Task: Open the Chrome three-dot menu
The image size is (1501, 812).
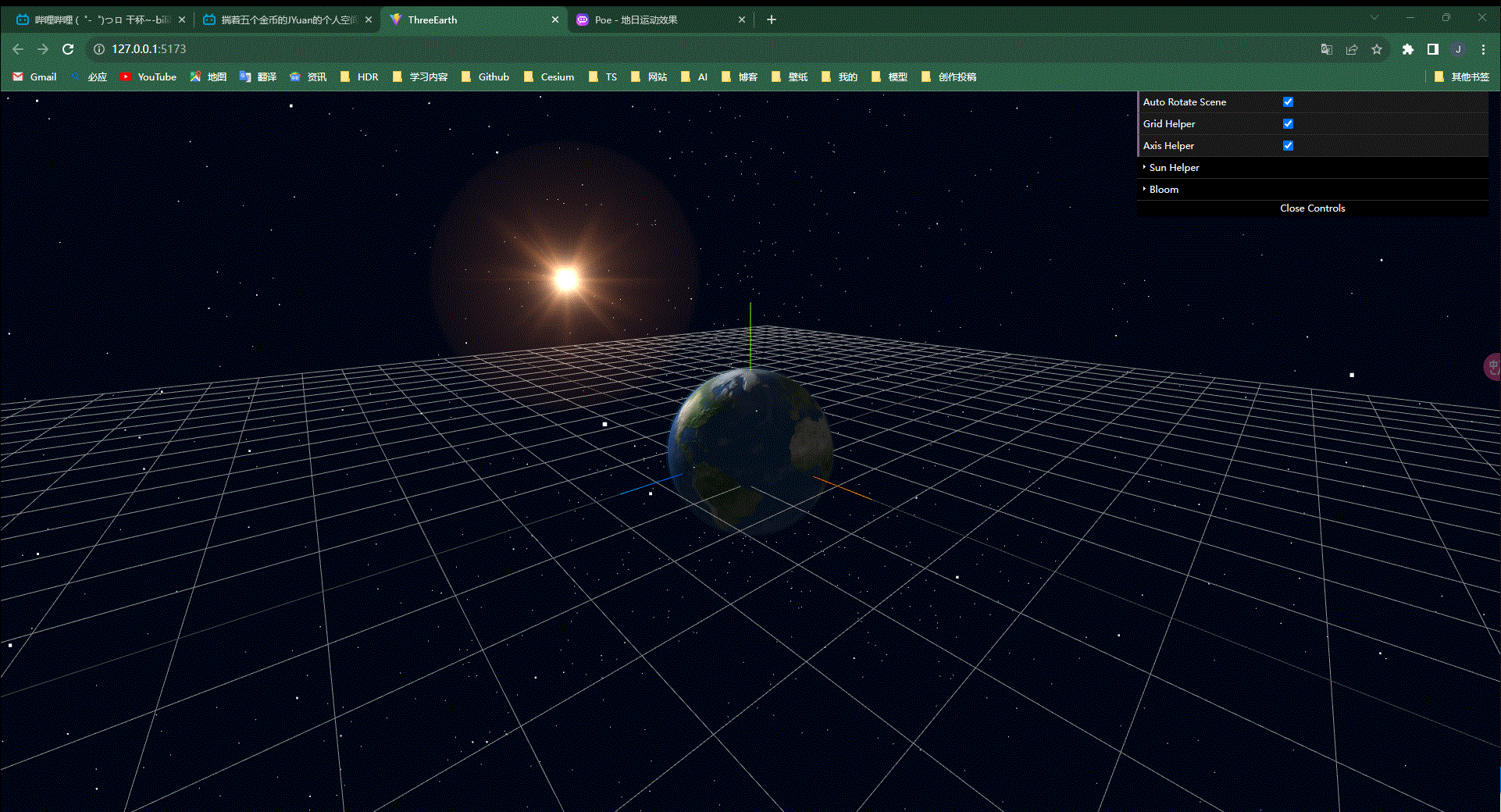Action: coord(1484,49)
